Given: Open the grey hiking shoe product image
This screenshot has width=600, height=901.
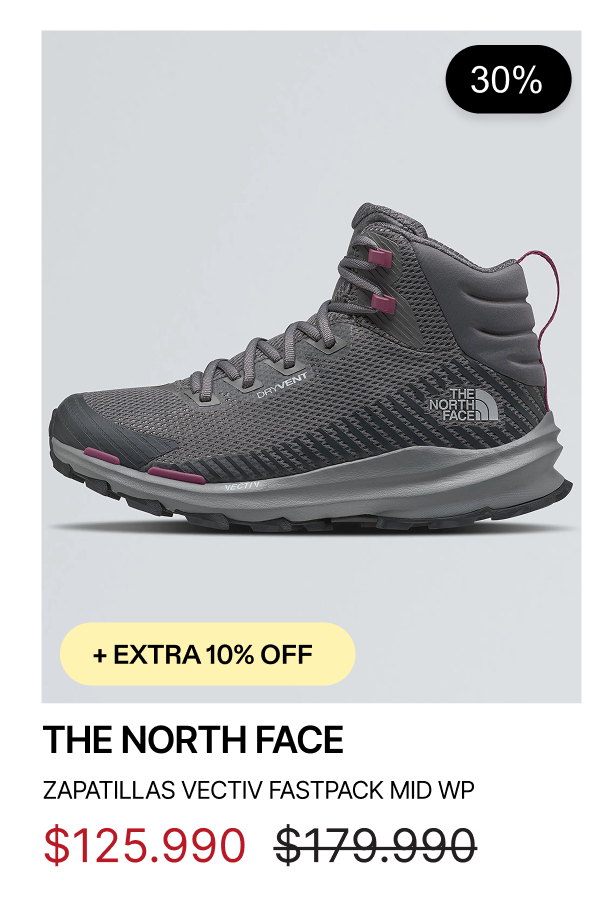Looking at the screenshot, I should 311,366.
